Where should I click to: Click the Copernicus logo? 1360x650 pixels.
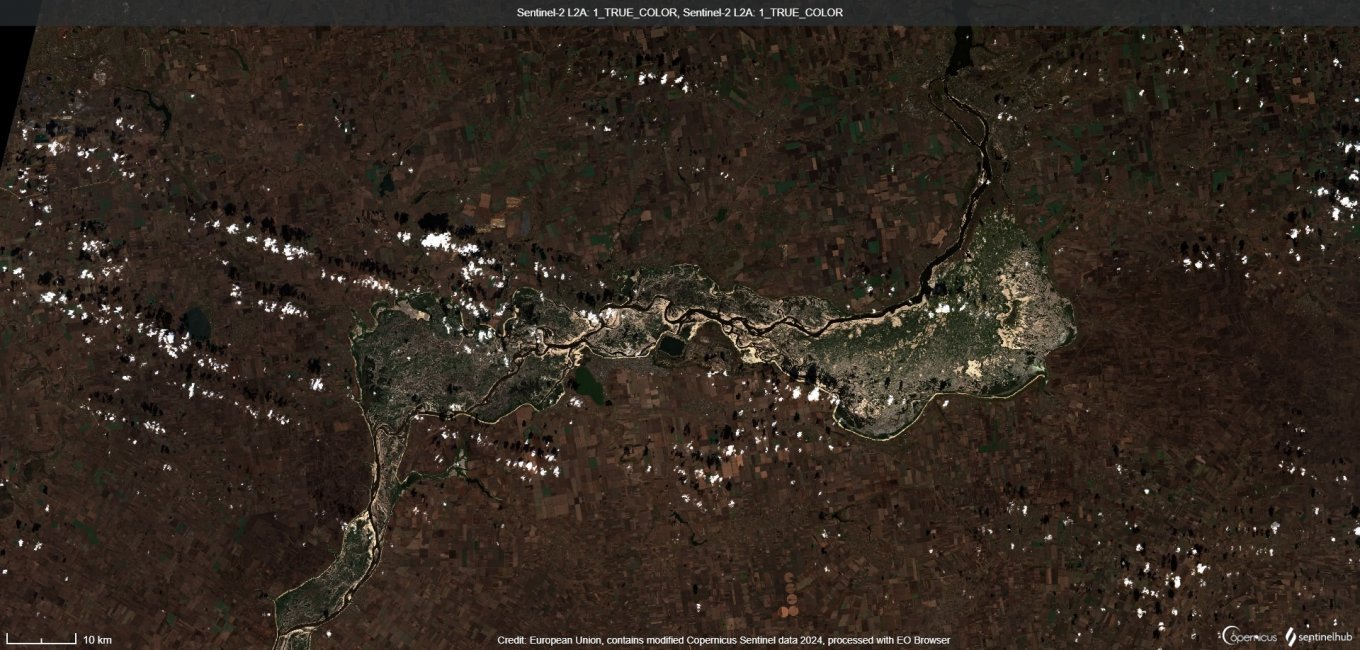click(x=1248, y=636)
